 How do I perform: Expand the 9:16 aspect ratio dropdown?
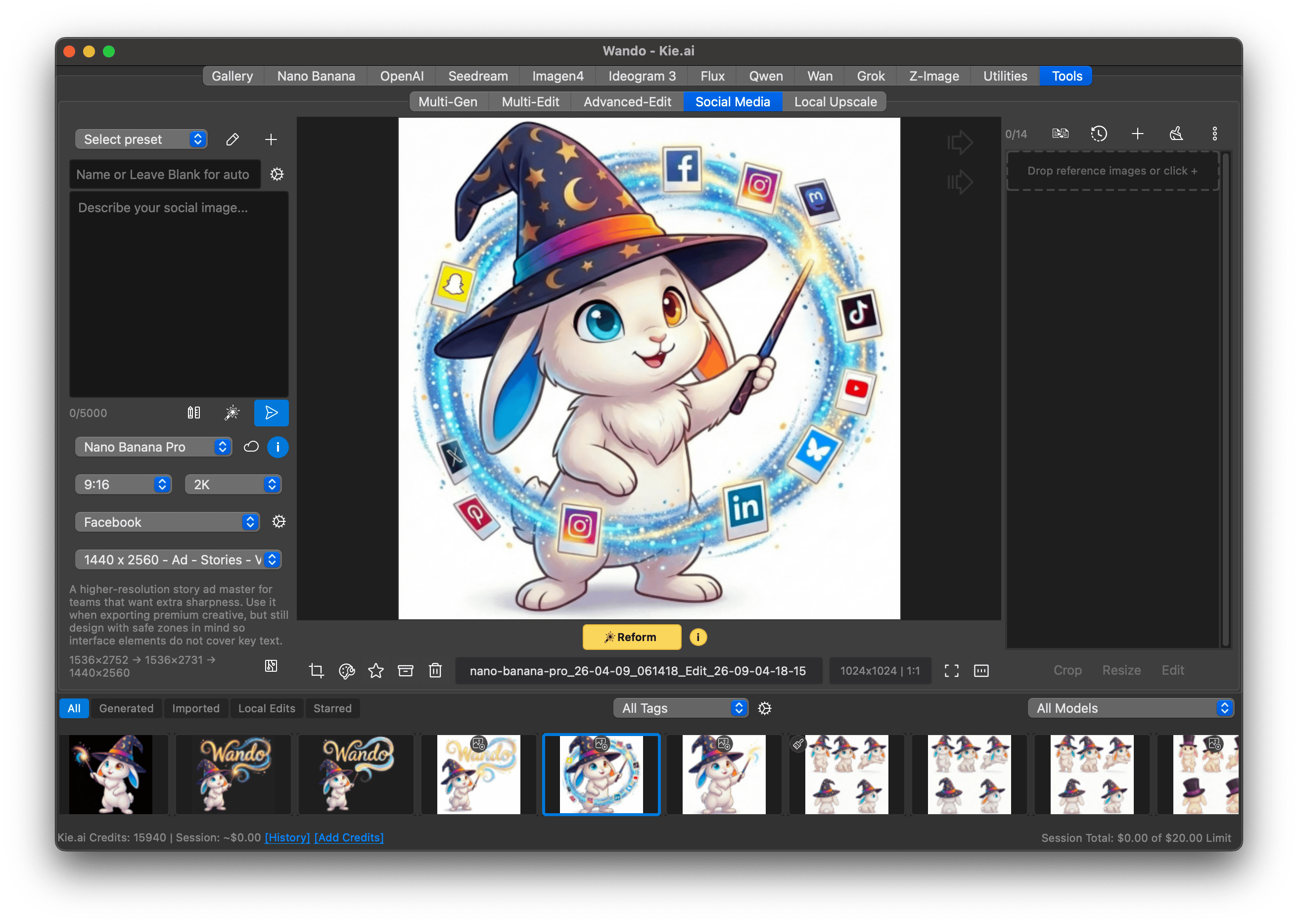[x=124, y=485]
